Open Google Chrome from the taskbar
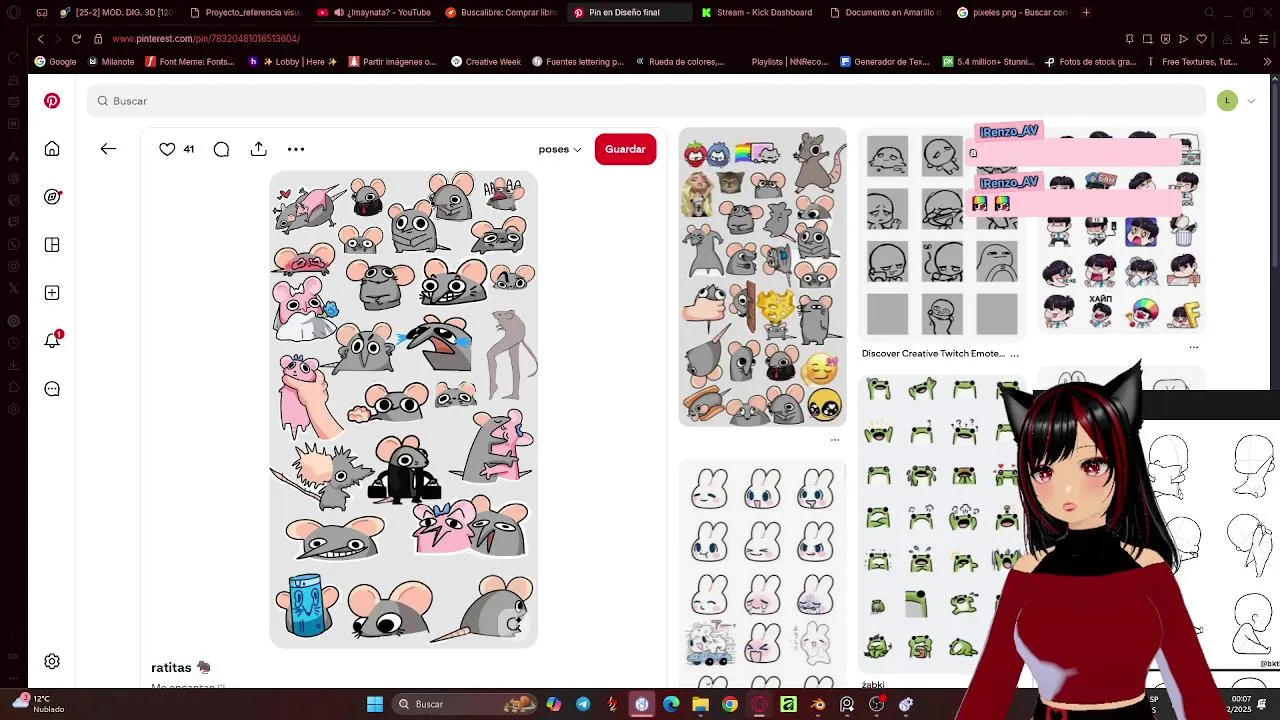This screenshot has width=1280, height=720. 730,704
